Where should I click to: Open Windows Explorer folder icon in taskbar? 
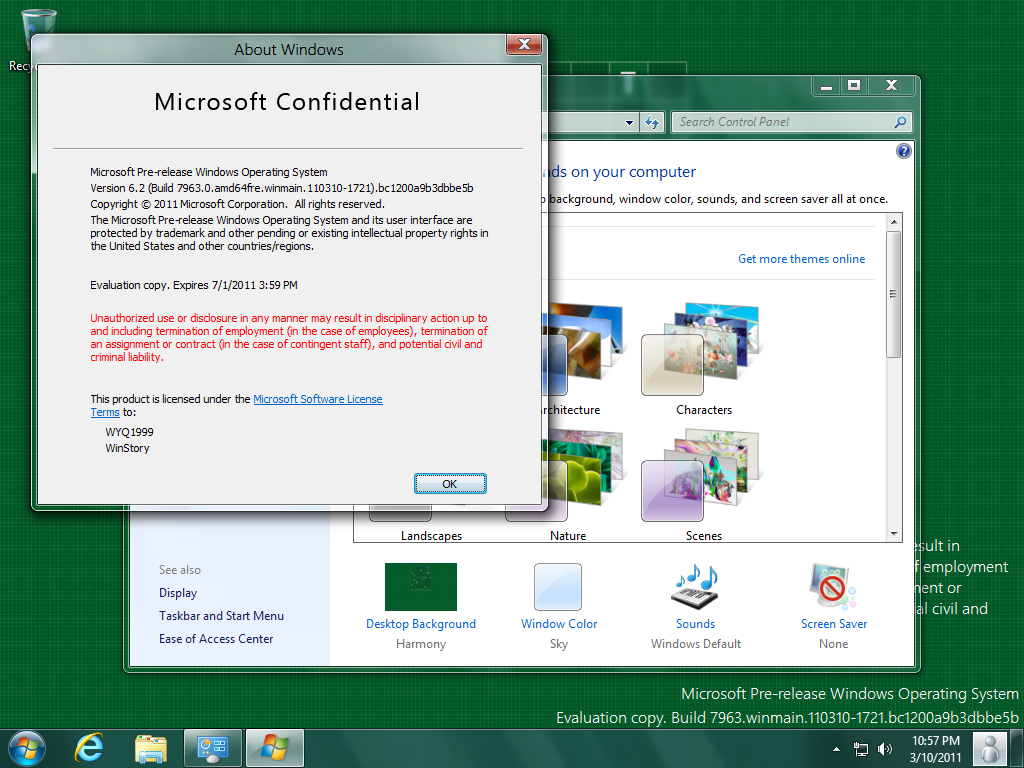[151, 747]
